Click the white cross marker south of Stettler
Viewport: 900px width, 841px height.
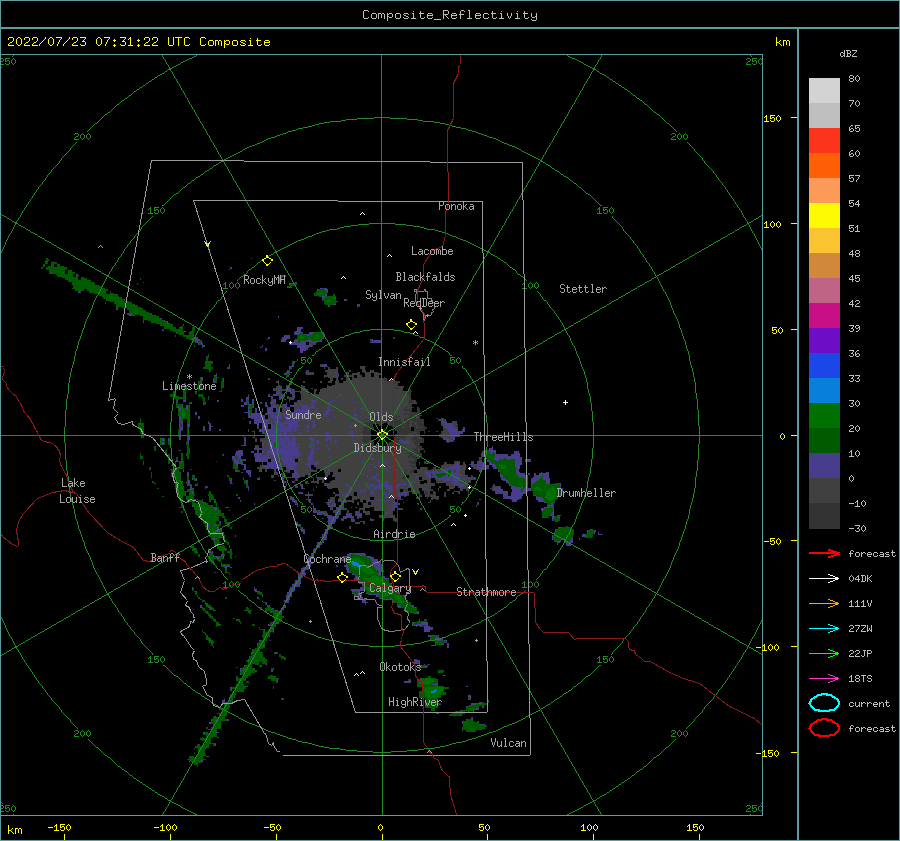coord(565,402)
